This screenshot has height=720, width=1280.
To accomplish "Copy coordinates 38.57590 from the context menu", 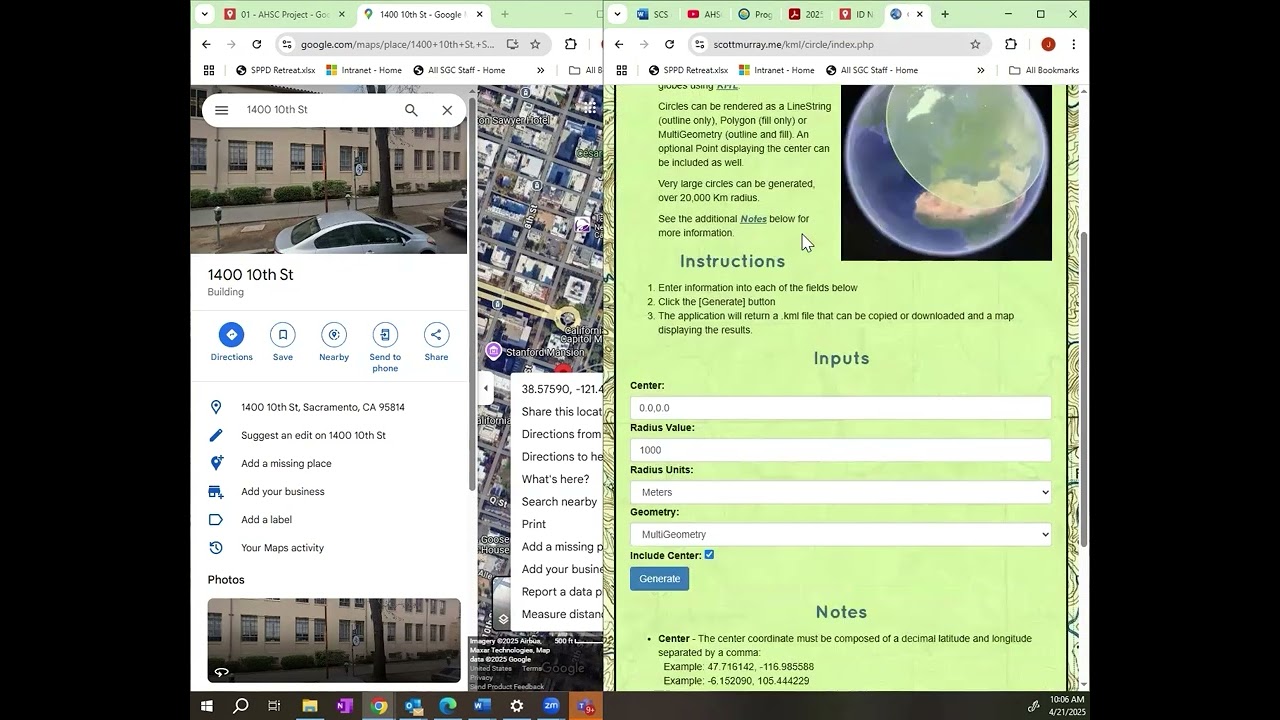I will click(562, 389).
